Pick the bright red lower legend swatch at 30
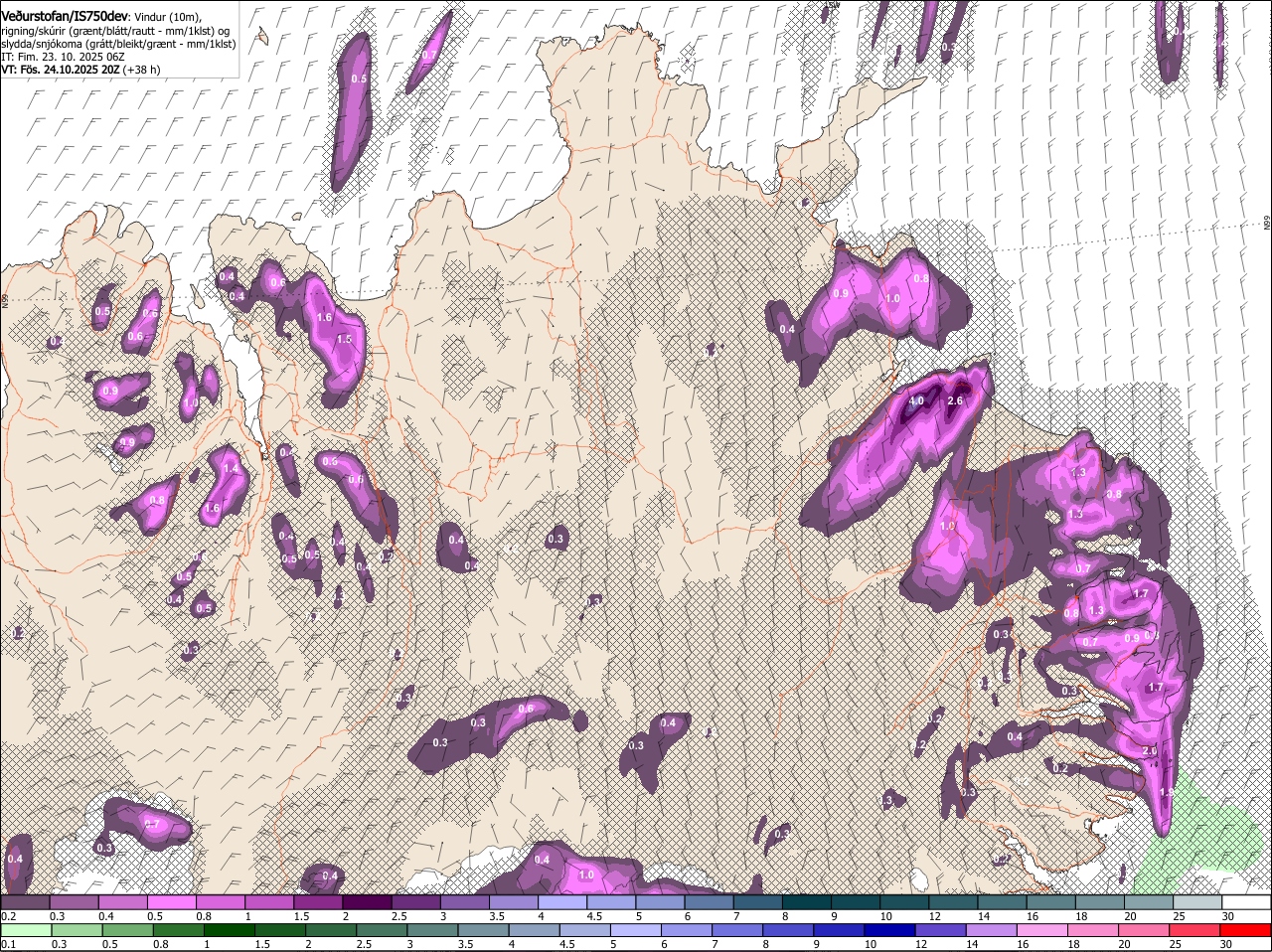 [1244, 930]
